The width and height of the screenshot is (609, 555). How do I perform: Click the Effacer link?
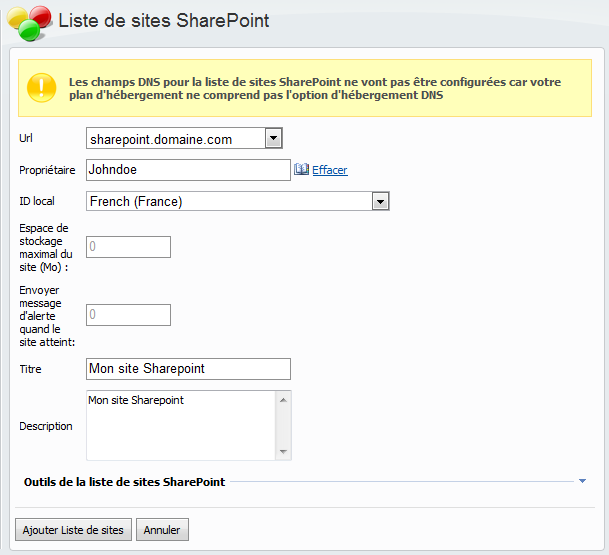click(x=329, y=170)
